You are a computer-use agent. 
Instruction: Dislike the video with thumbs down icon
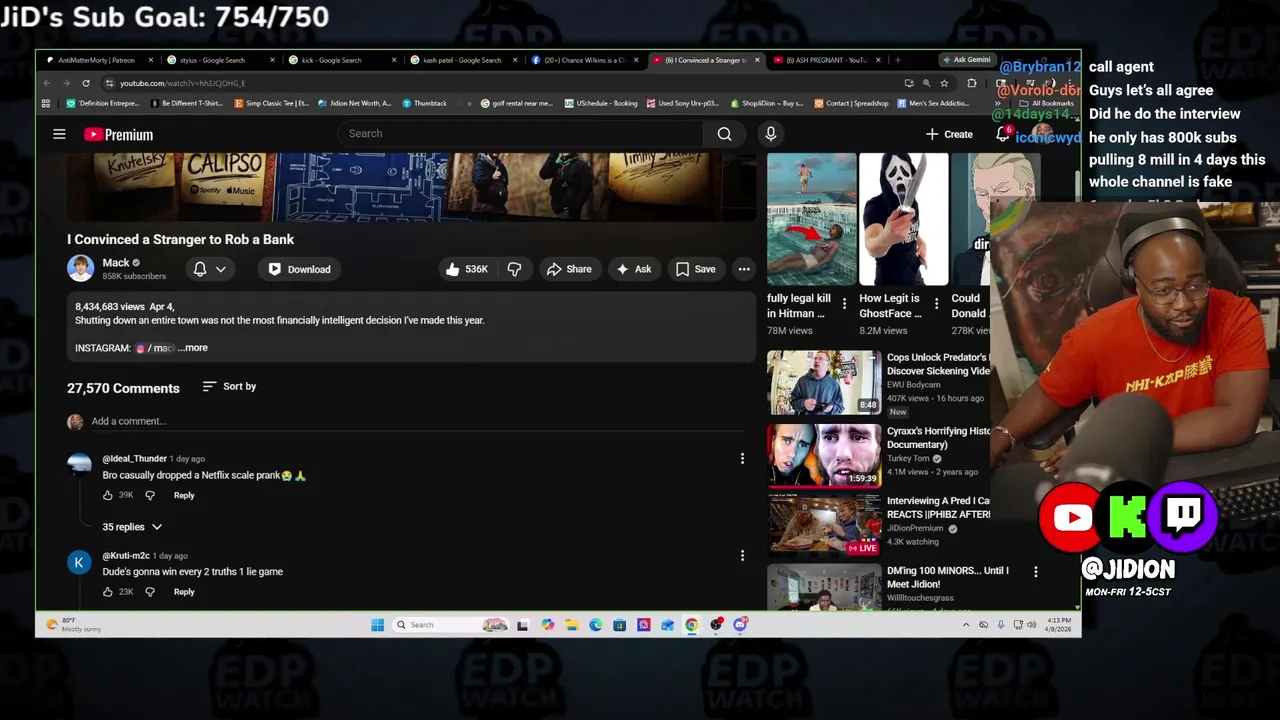pyautogui.click(x=515, y=269)
